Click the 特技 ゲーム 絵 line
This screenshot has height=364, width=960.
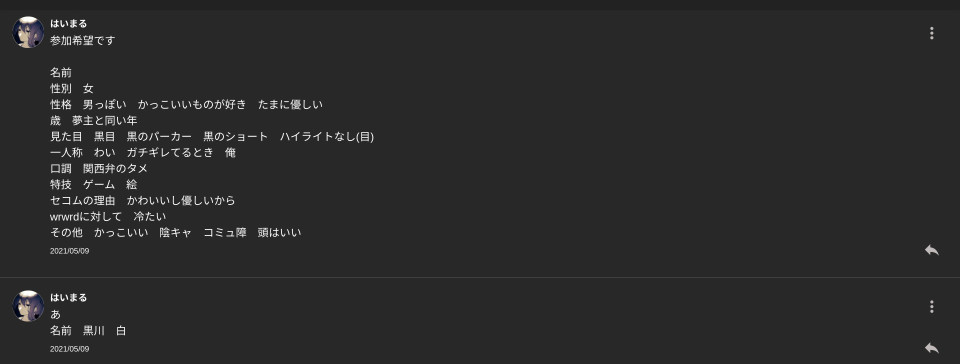click(94, 184)
